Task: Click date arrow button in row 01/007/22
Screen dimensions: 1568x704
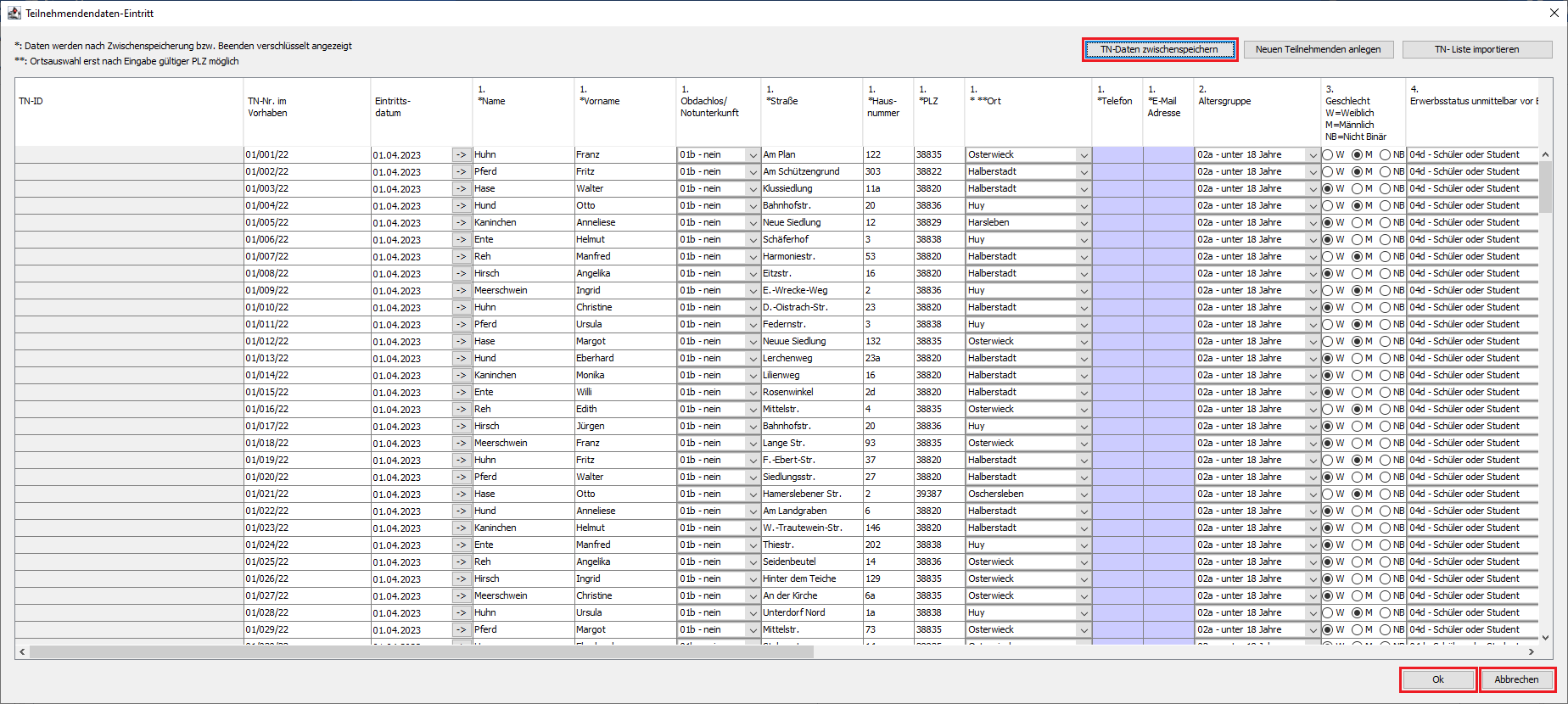Action: (x=461, y=256)
